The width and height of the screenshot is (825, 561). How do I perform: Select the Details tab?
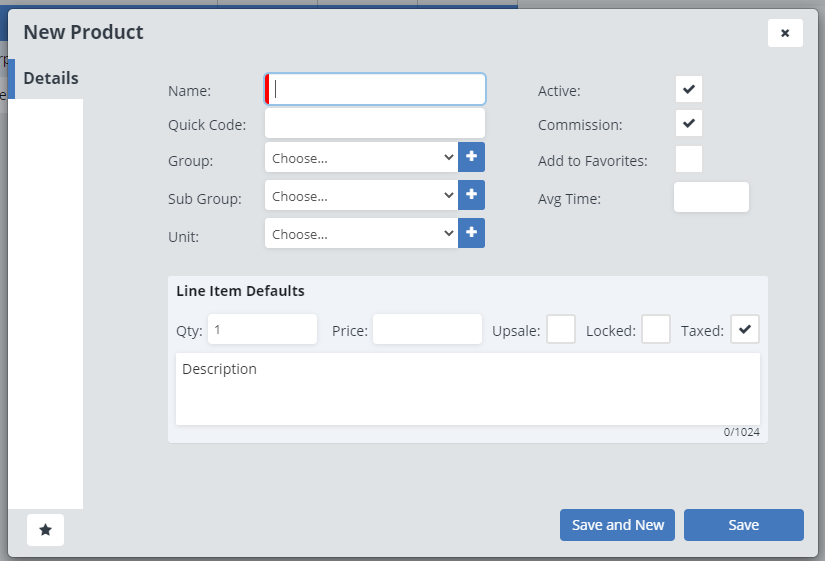(50, 79)
